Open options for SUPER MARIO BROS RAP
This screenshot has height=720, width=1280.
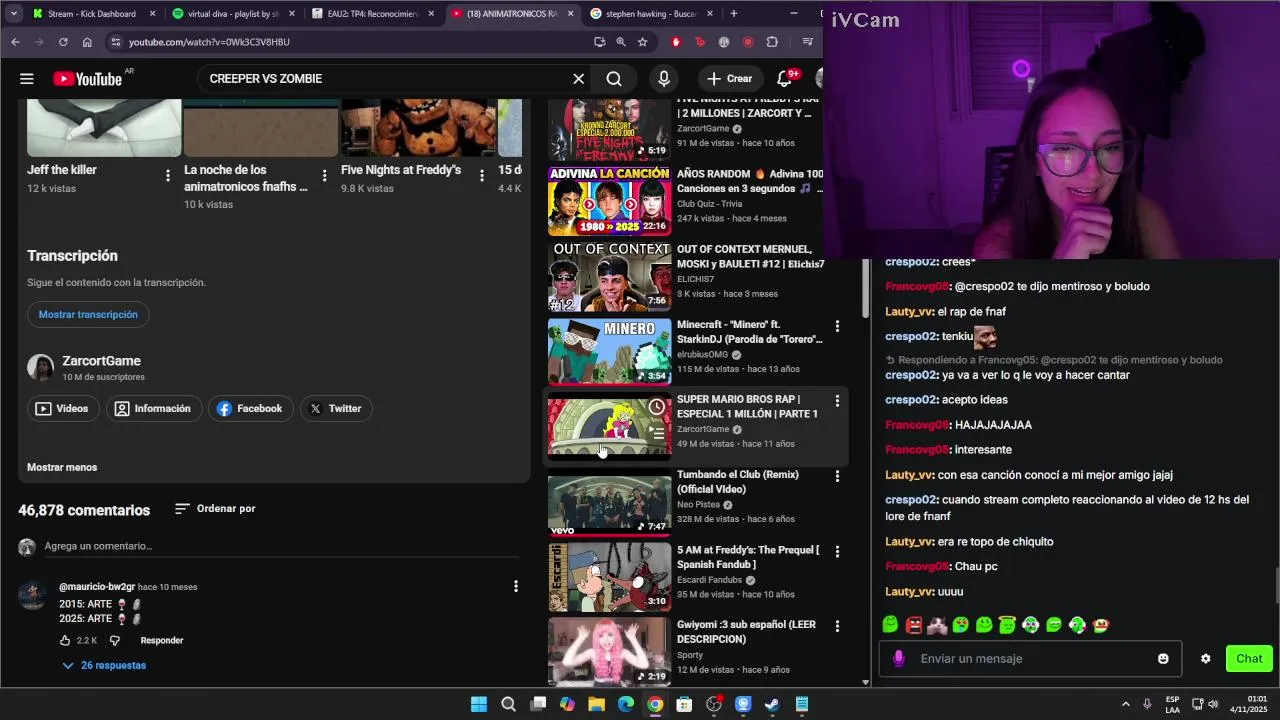(x=837, y=401)
